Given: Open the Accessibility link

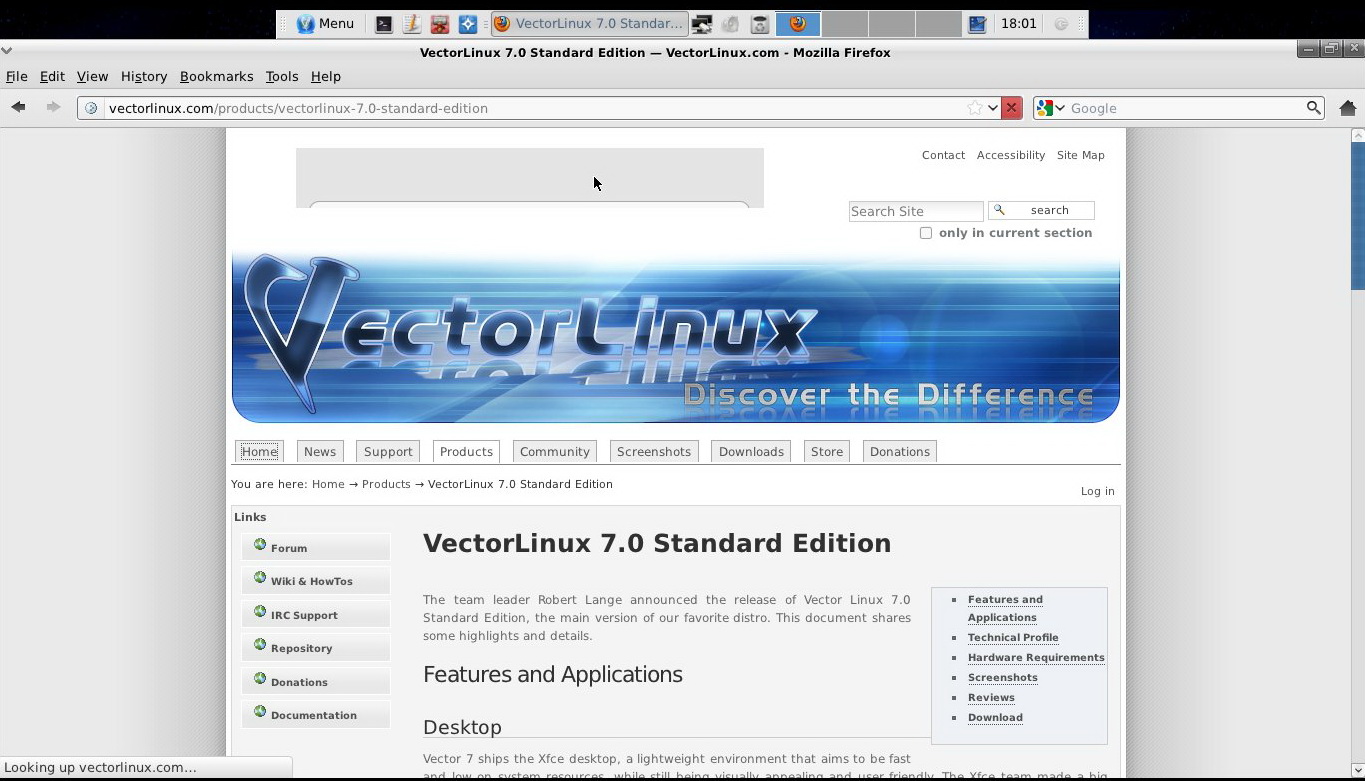Looking at the screenshot, I should [1010, 155].
